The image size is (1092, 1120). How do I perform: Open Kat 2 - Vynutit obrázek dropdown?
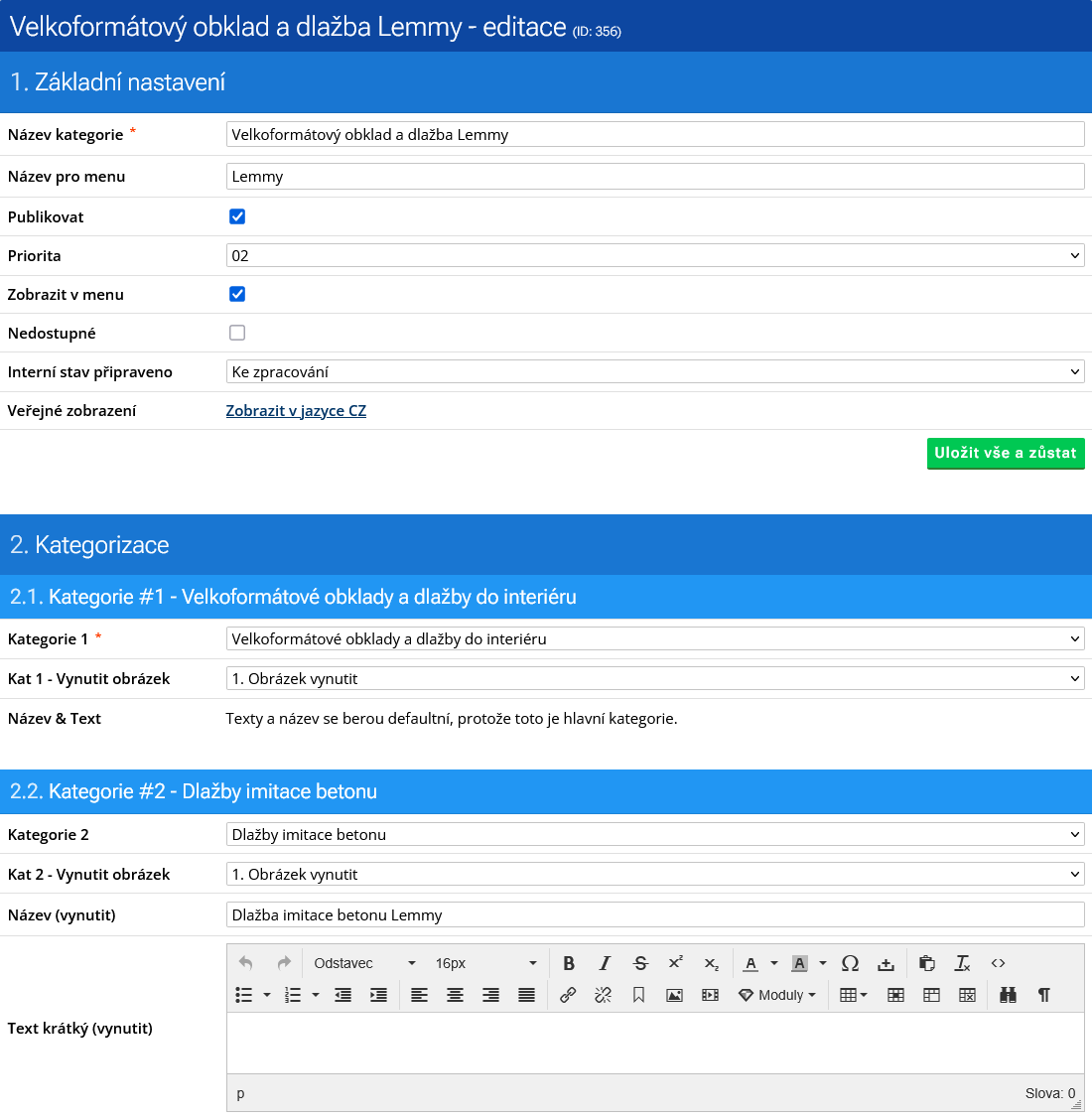click(x=655, y=875)
